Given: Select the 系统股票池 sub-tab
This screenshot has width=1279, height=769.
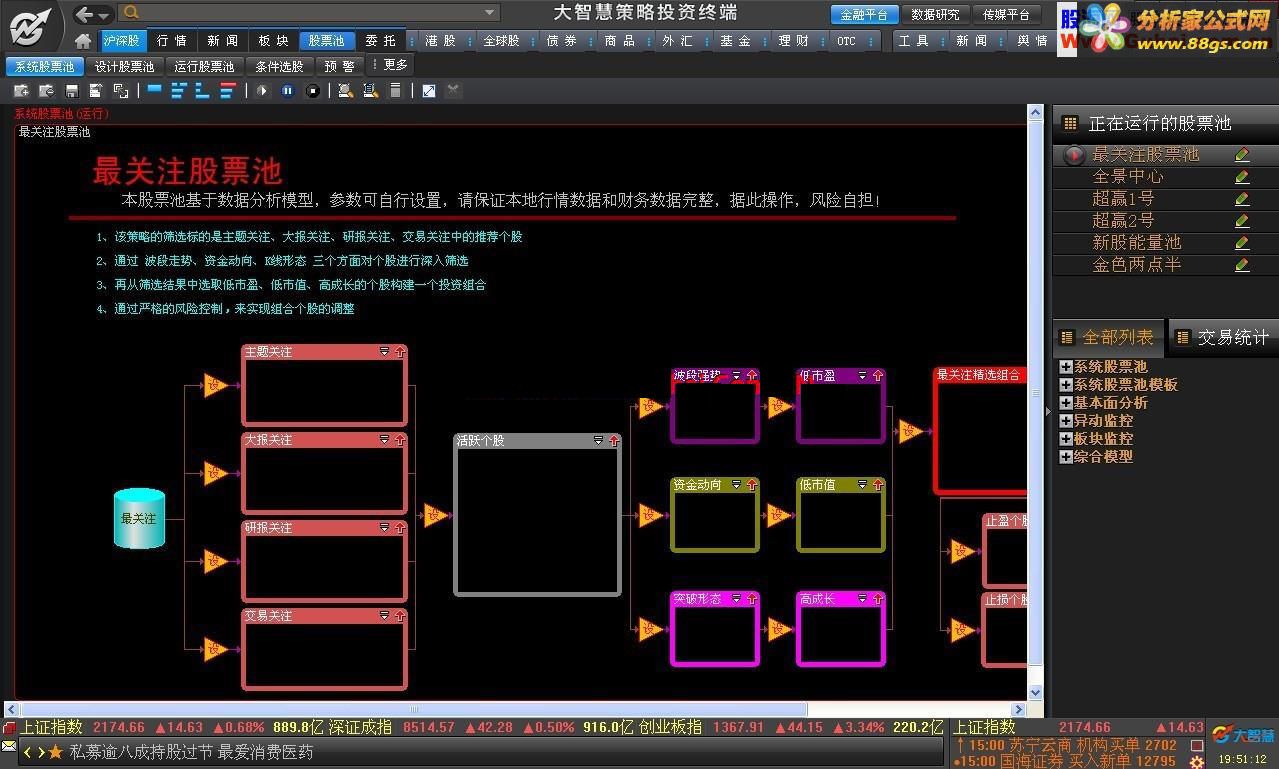Looking at the screenshot, I should coord(45,66).
